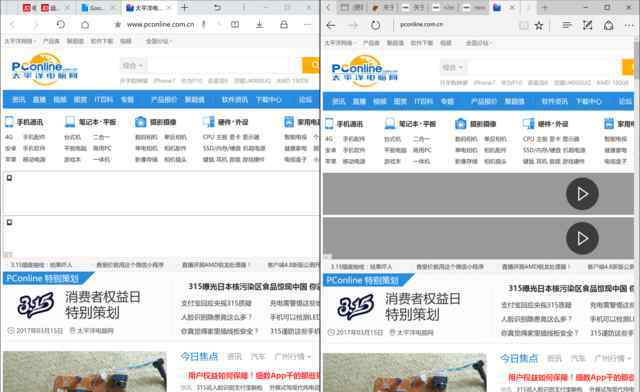This screenshot has height=392, width=640.
Task: Expand the 全国分站 dropdown in the Edge page
Action: click(x=478, y=42)
